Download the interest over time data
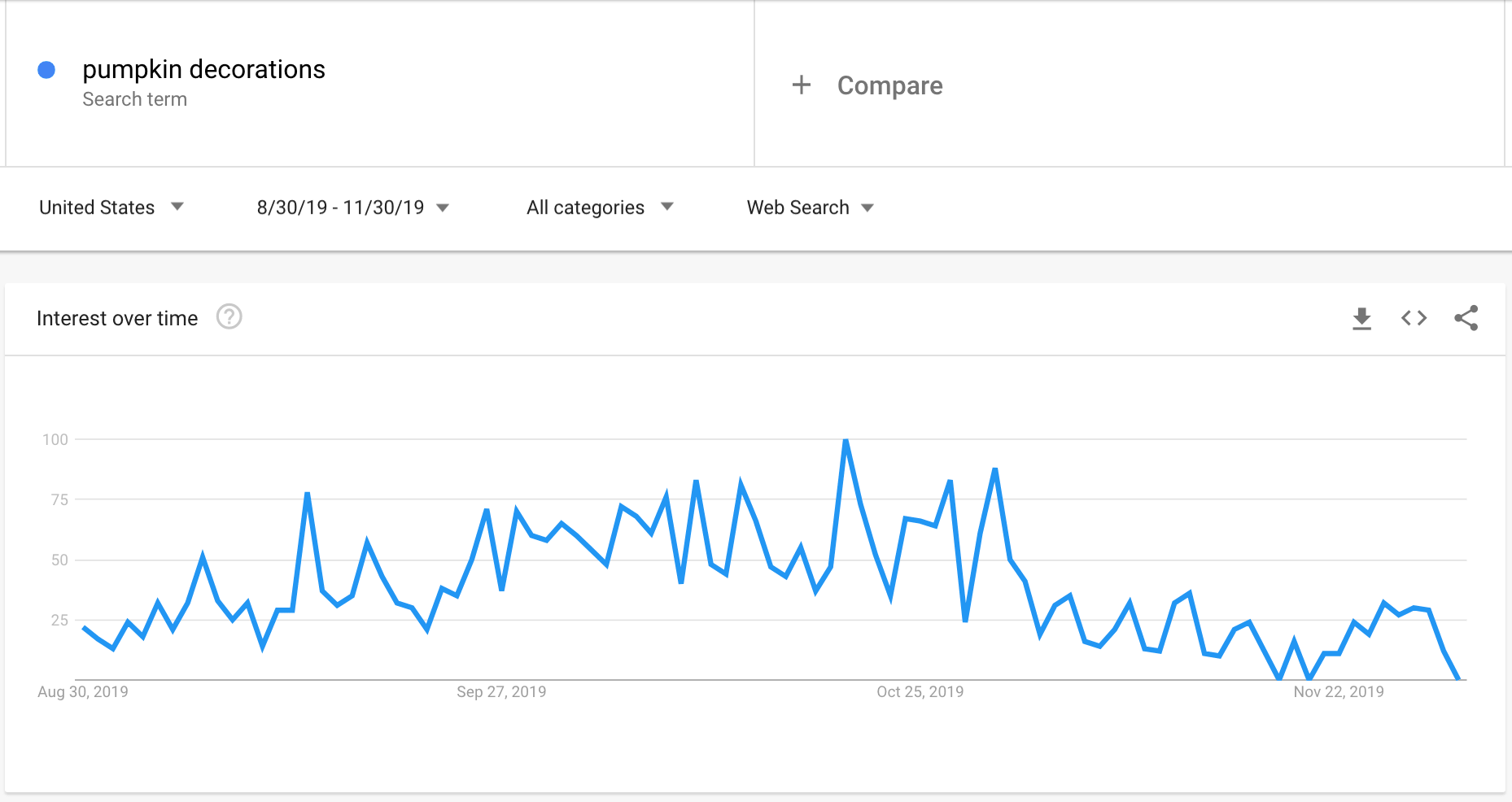The image size is (1512, 802). 1361,318
